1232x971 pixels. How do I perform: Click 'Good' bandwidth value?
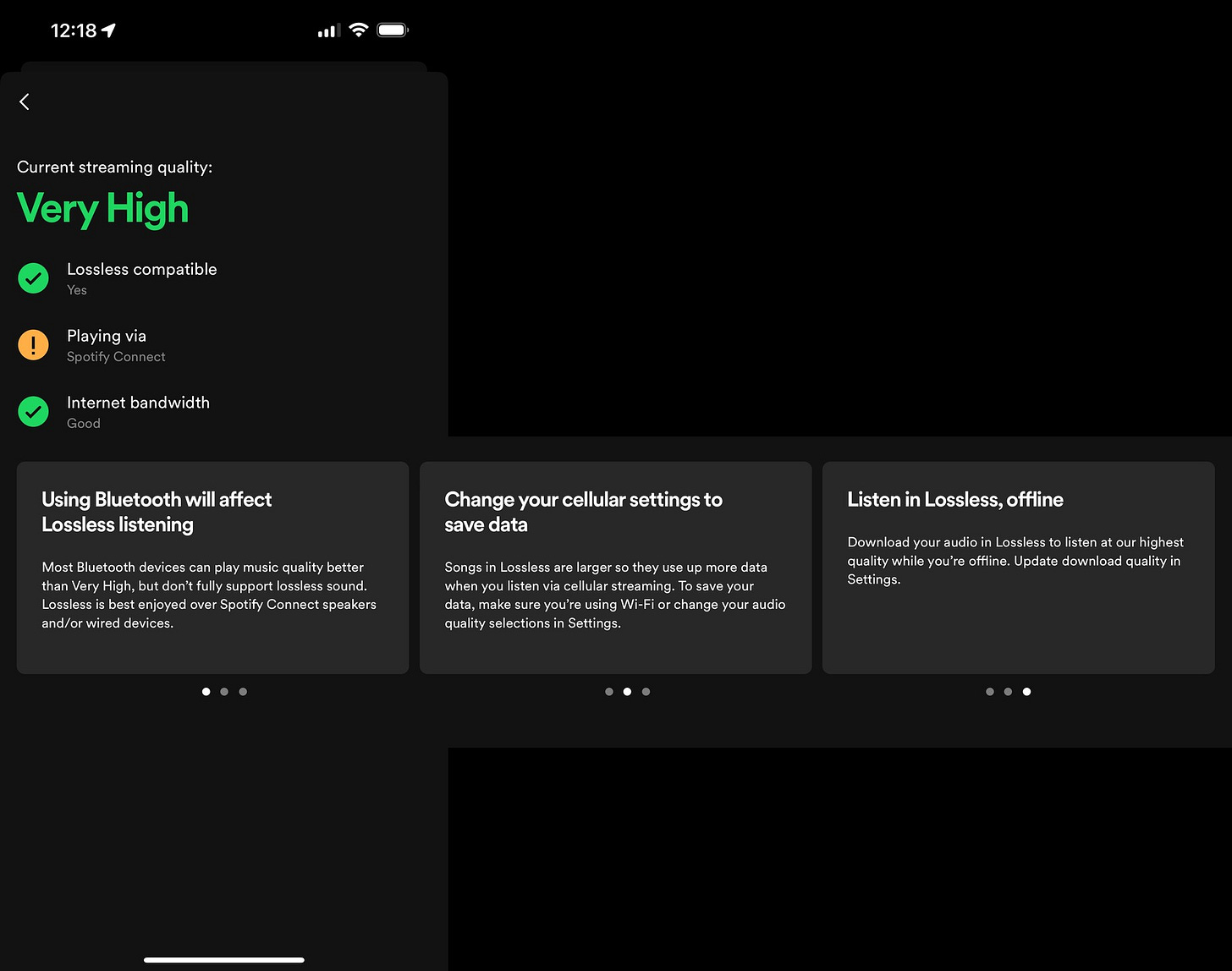pos(84,424)
